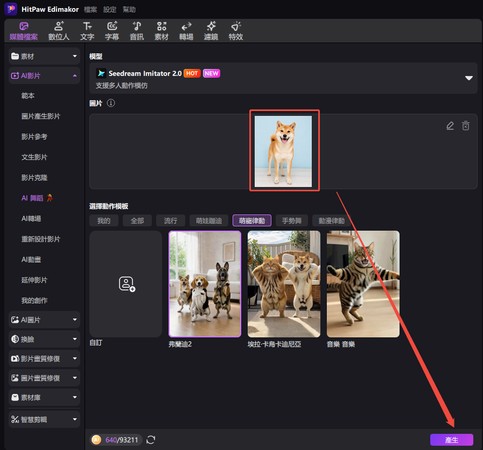Select the 數位人 digital human tool
This screenshot has width=483, height=450.
[59, 31]
